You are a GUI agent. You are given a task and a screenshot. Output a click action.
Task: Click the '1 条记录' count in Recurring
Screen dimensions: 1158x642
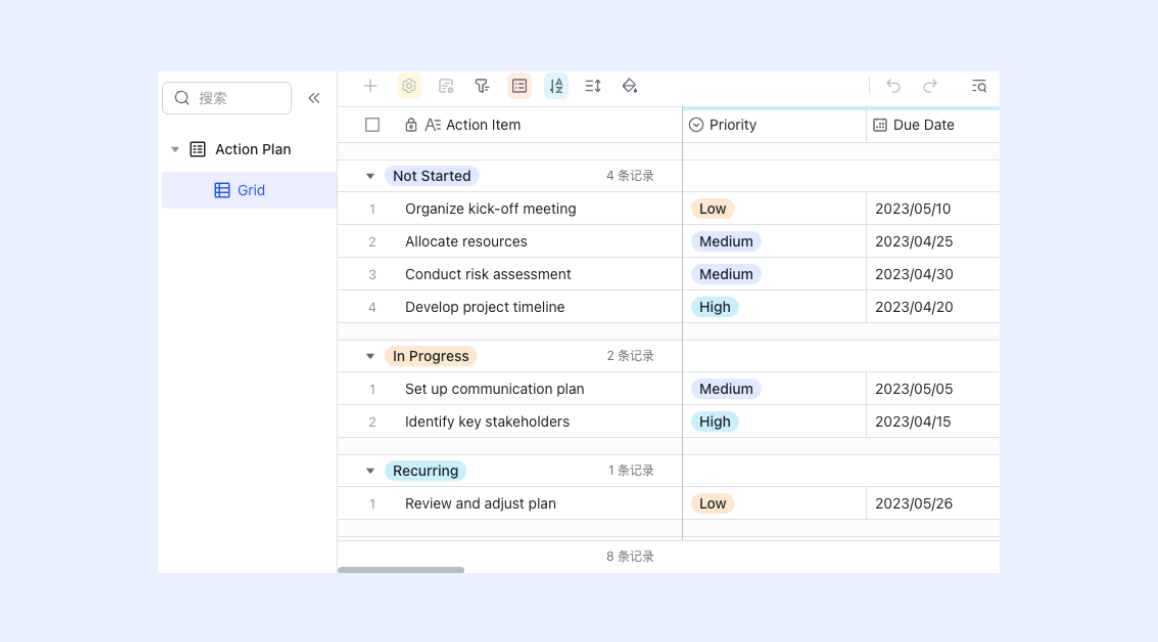pos(631,471)
